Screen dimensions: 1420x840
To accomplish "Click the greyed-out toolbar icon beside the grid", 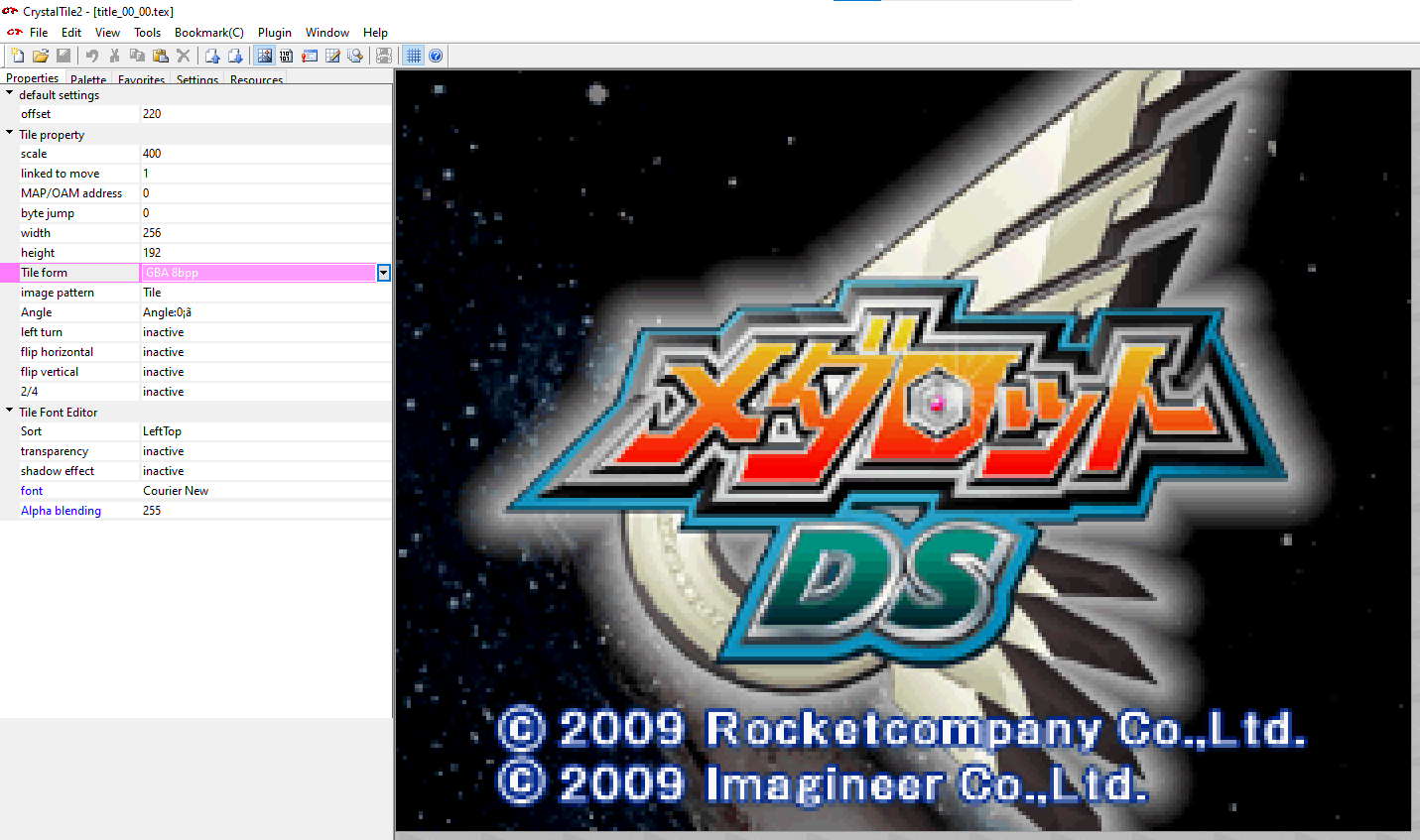I will (x=384, y=56).
